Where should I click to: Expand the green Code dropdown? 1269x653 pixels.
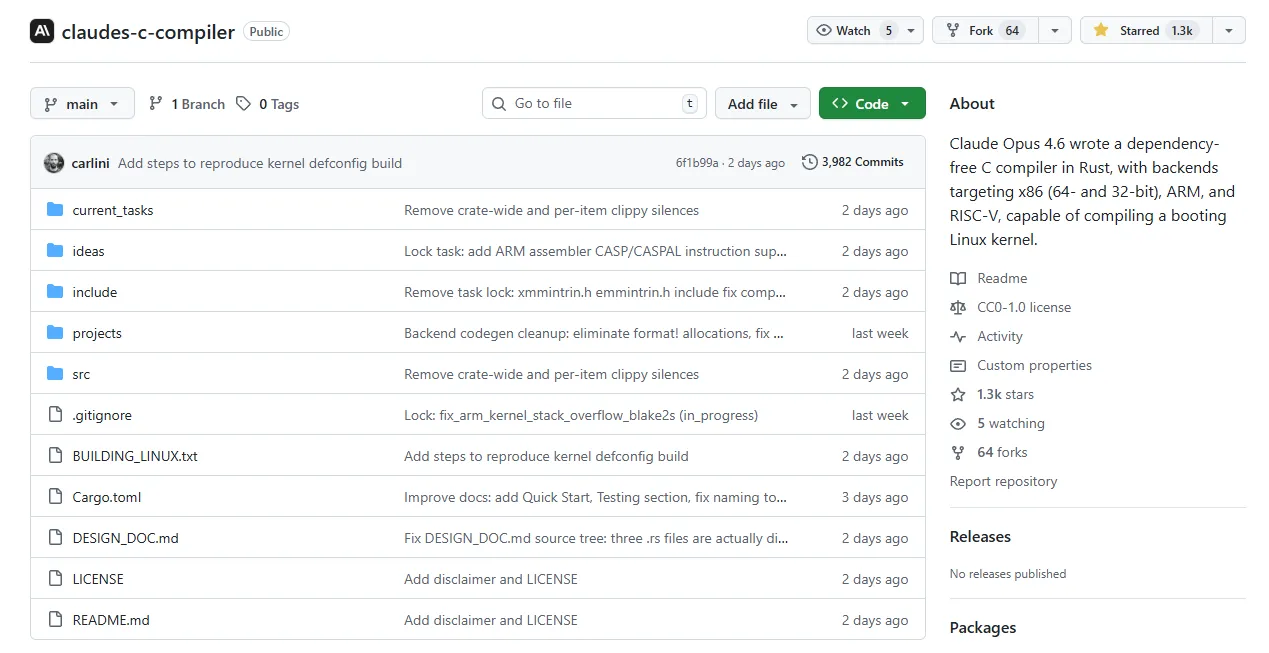871,104
